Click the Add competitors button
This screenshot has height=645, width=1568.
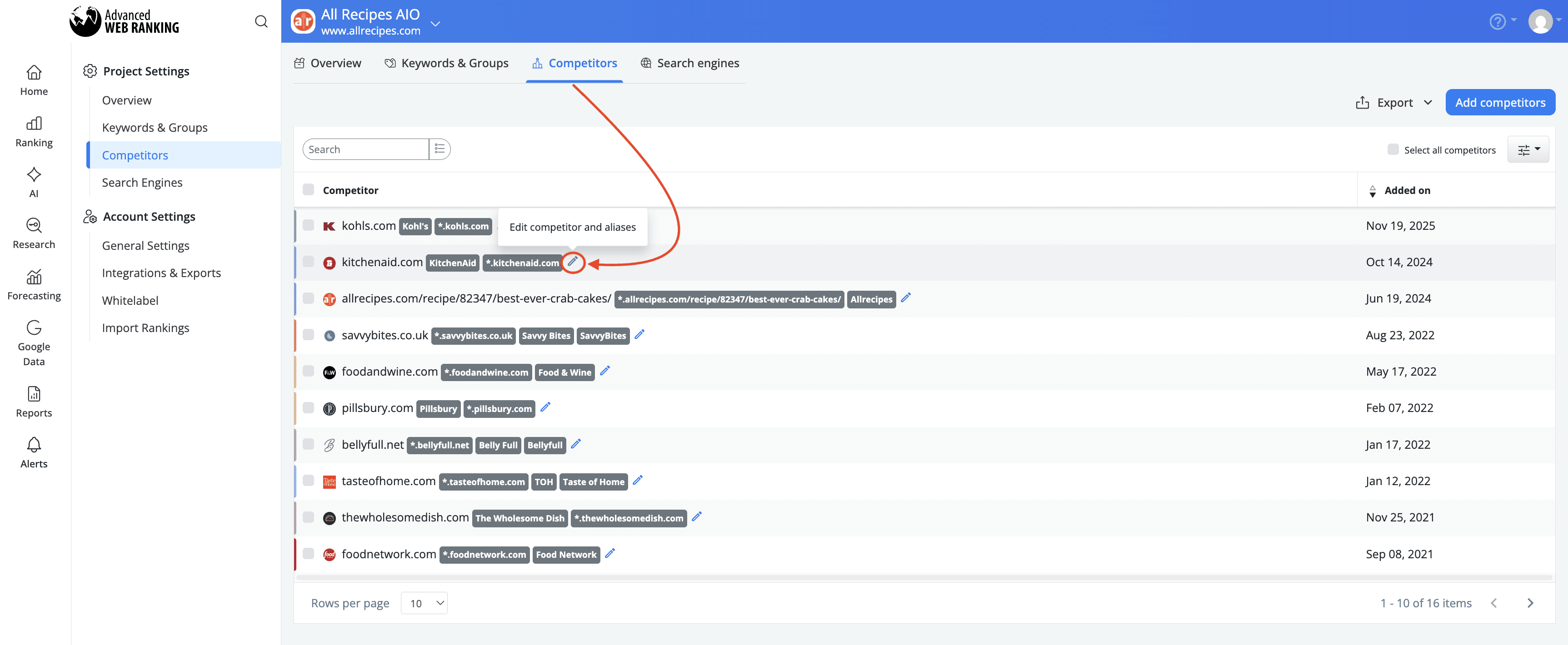1500,102
